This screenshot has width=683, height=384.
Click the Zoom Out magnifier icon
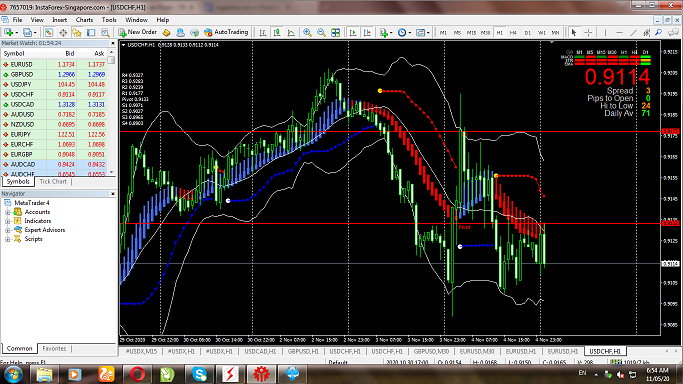[321, 32]
